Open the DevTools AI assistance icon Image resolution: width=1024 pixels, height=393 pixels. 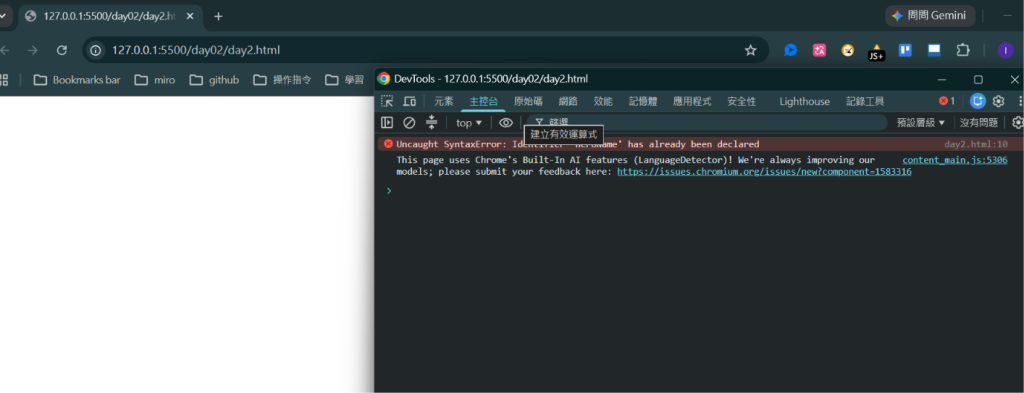click(978, 101)
